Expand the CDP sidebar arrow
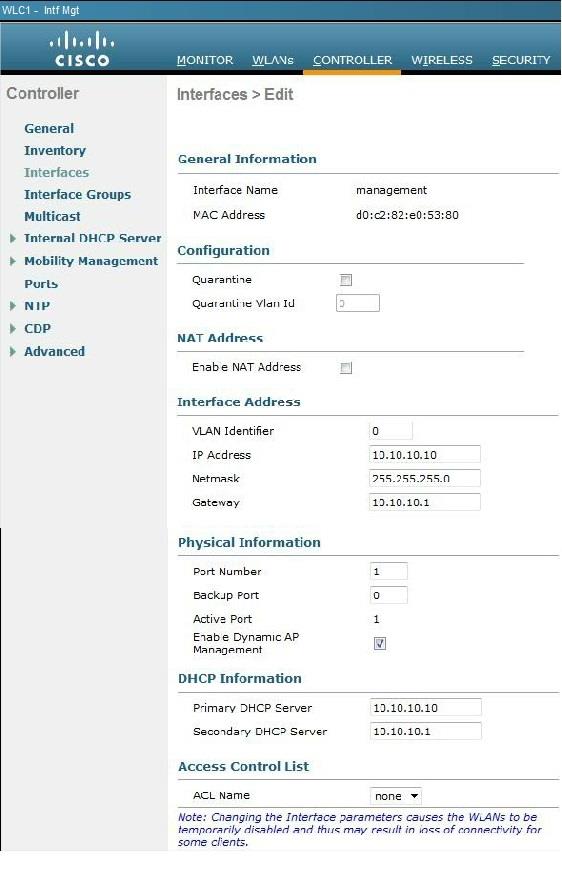The height and width of the screenshot is (872, 562). pyautogui.click(x=13, y=329)
